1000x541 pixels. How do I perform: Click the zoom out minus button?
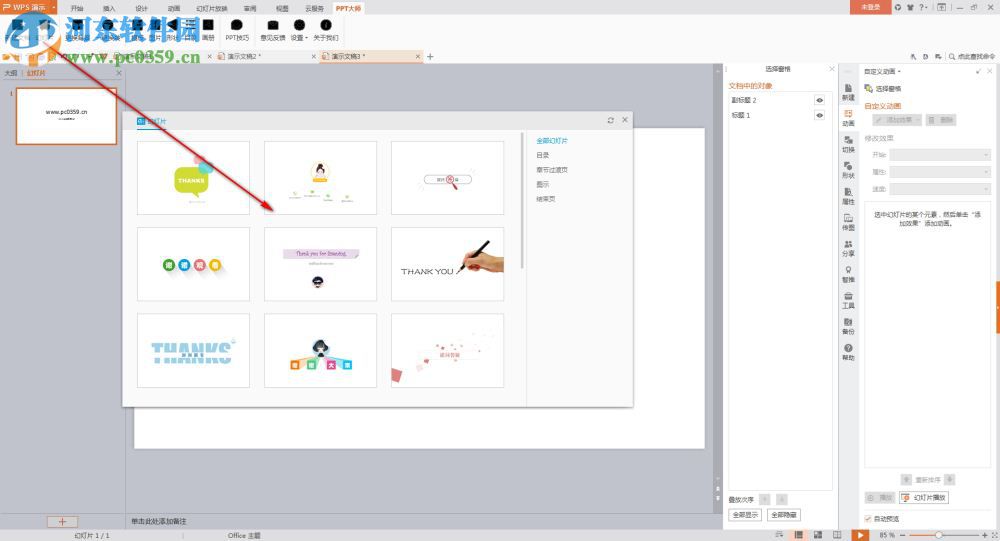click(x=903, y=535)
